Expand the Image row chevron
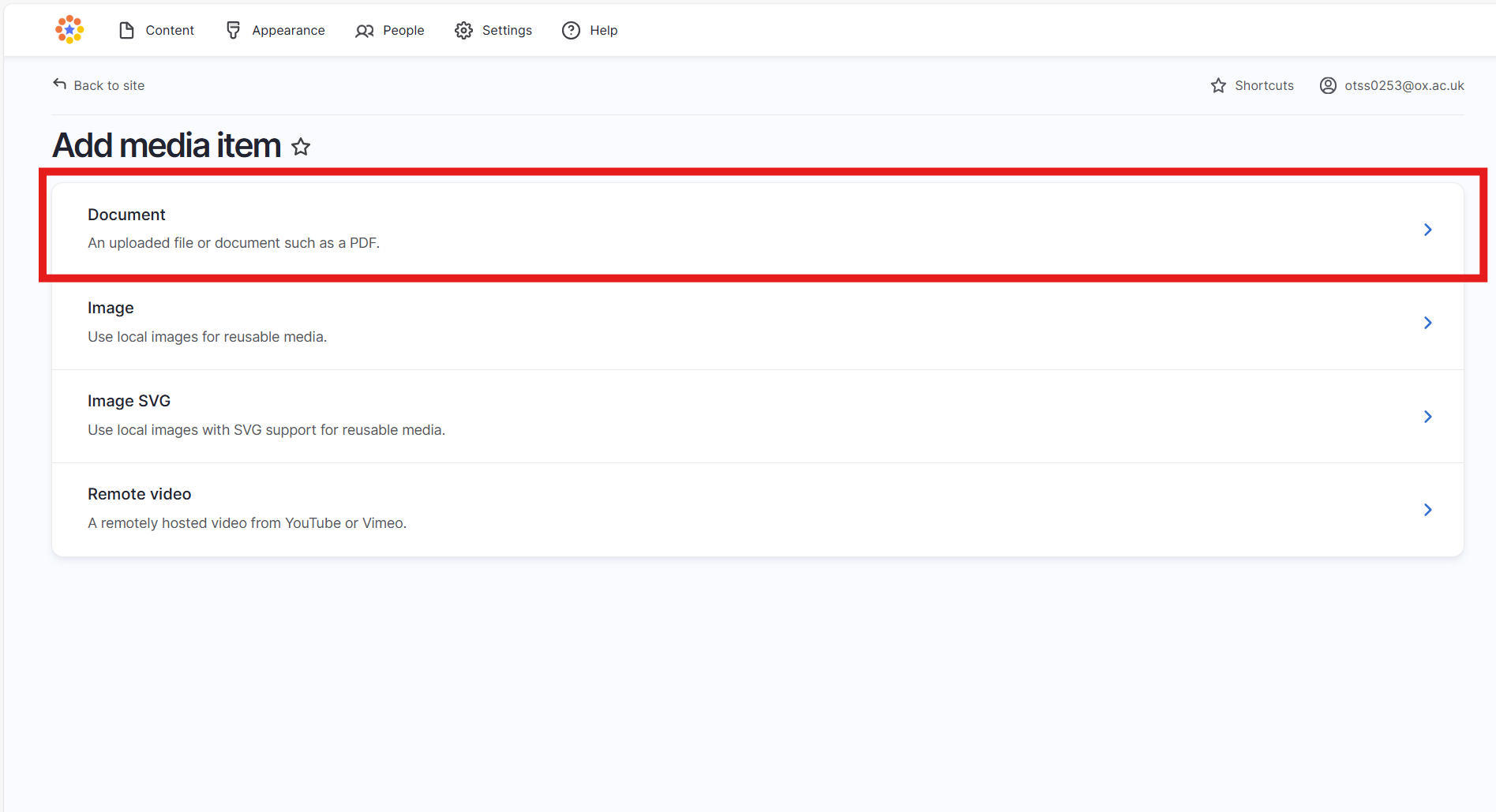 pos(1427,323)
